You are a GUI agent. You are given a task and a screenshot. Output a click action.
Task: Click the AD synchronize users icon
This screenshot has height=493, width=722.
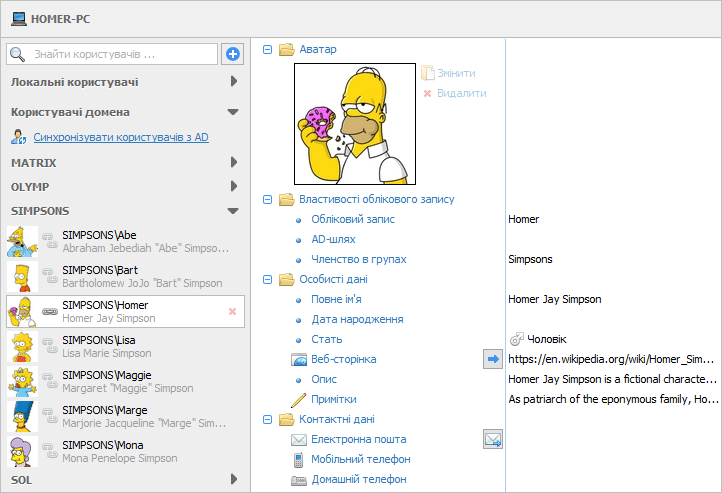point(19,137)
